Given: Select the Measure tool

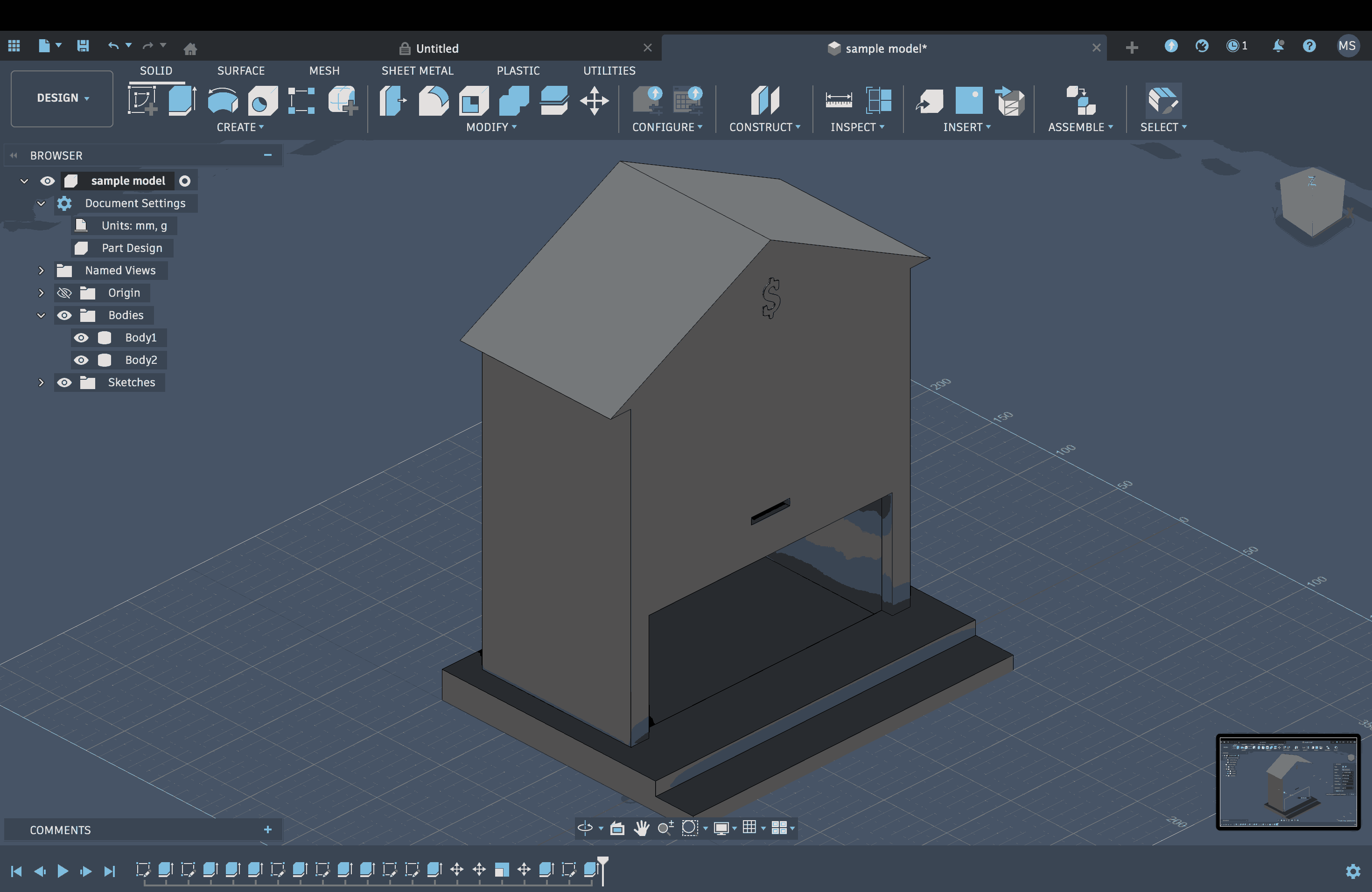Looking at the screenshot, I should coord(838,101).
